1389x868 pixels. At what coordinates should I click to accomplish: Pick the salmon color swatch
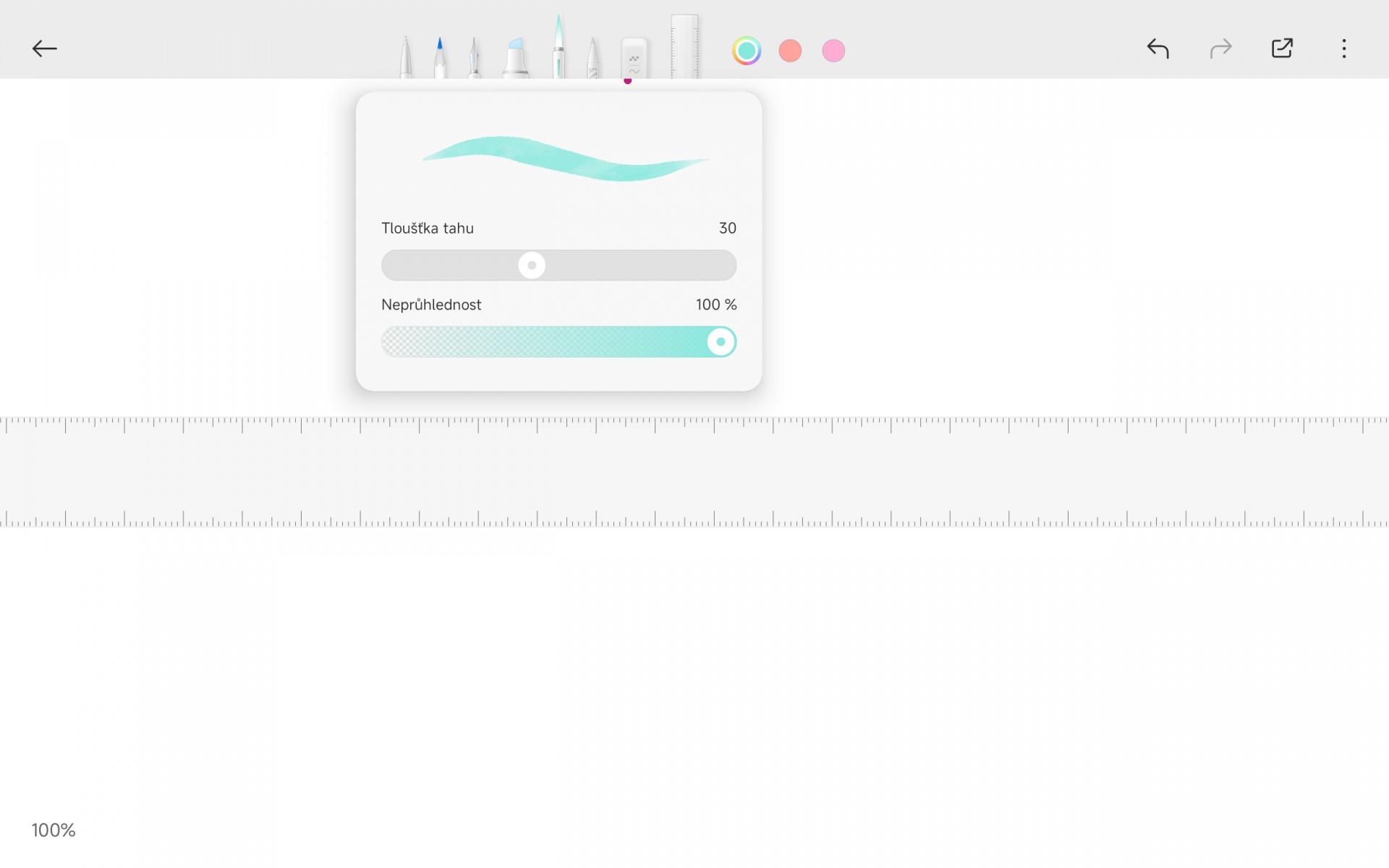[x=790, y=51]
